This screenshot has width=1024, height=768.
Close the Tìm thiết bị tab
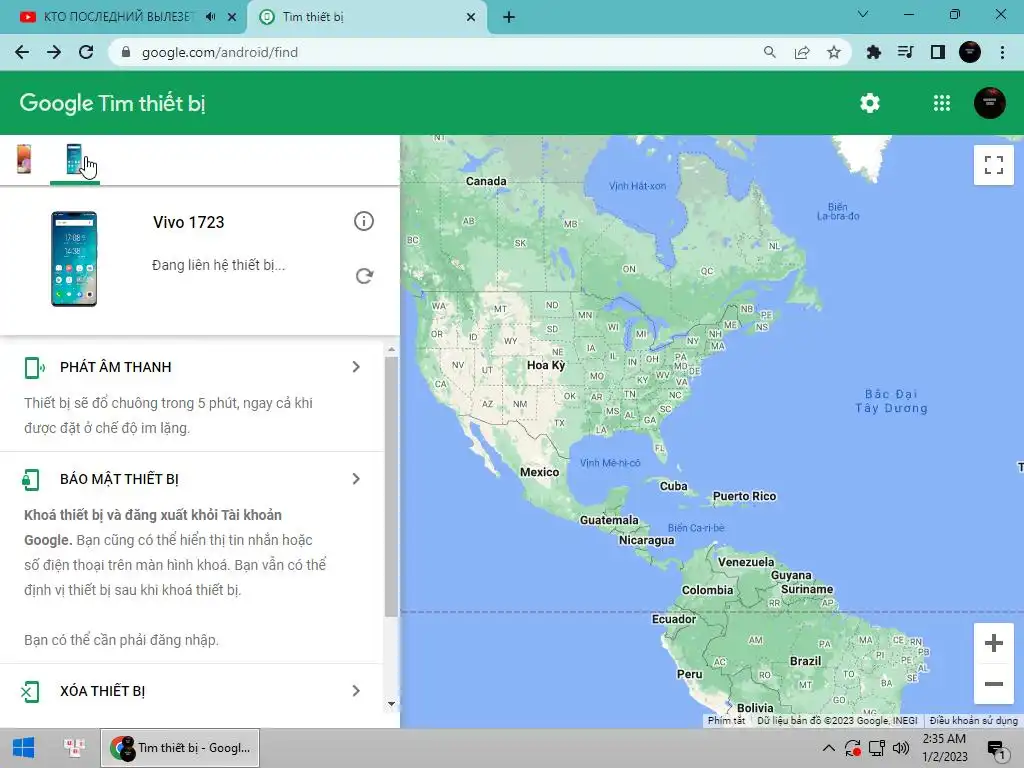[471, 17]
